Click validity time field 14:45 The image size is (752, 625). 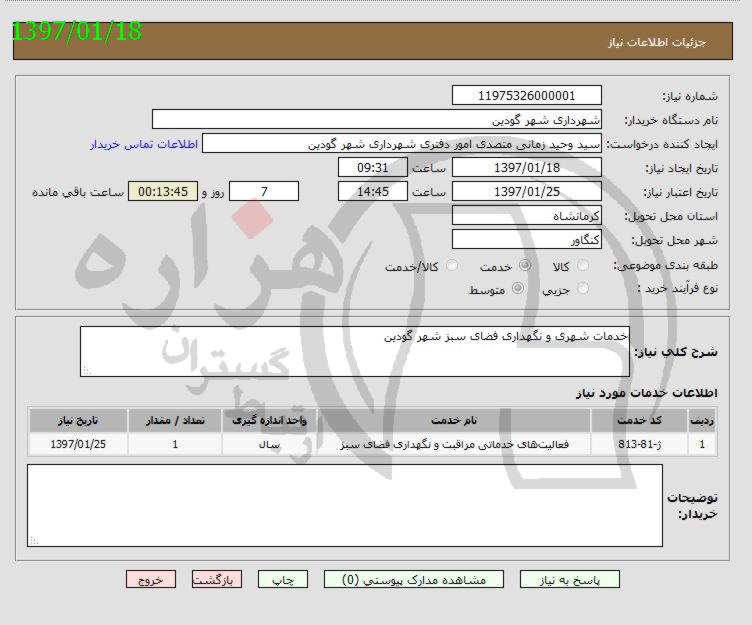click(x=373, y=191)
